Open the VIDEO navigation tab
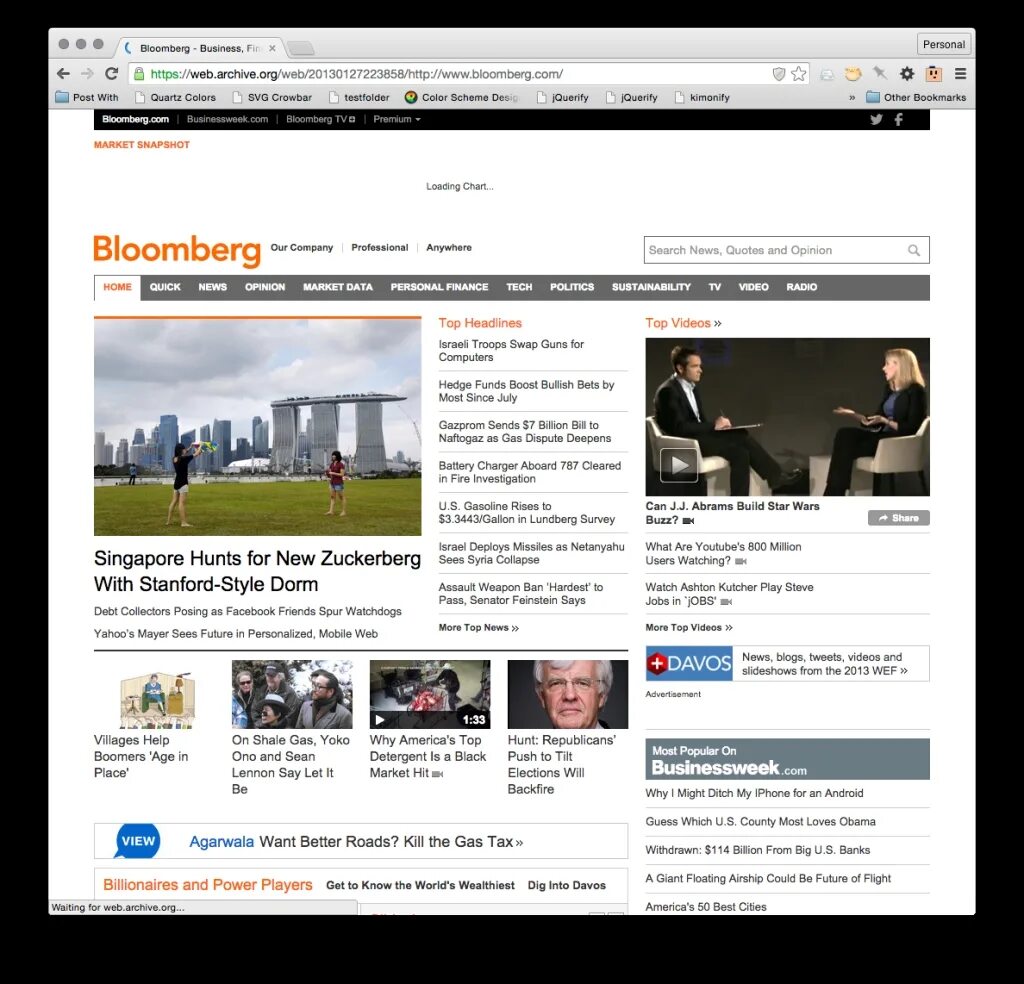 [x=754, y=287]
